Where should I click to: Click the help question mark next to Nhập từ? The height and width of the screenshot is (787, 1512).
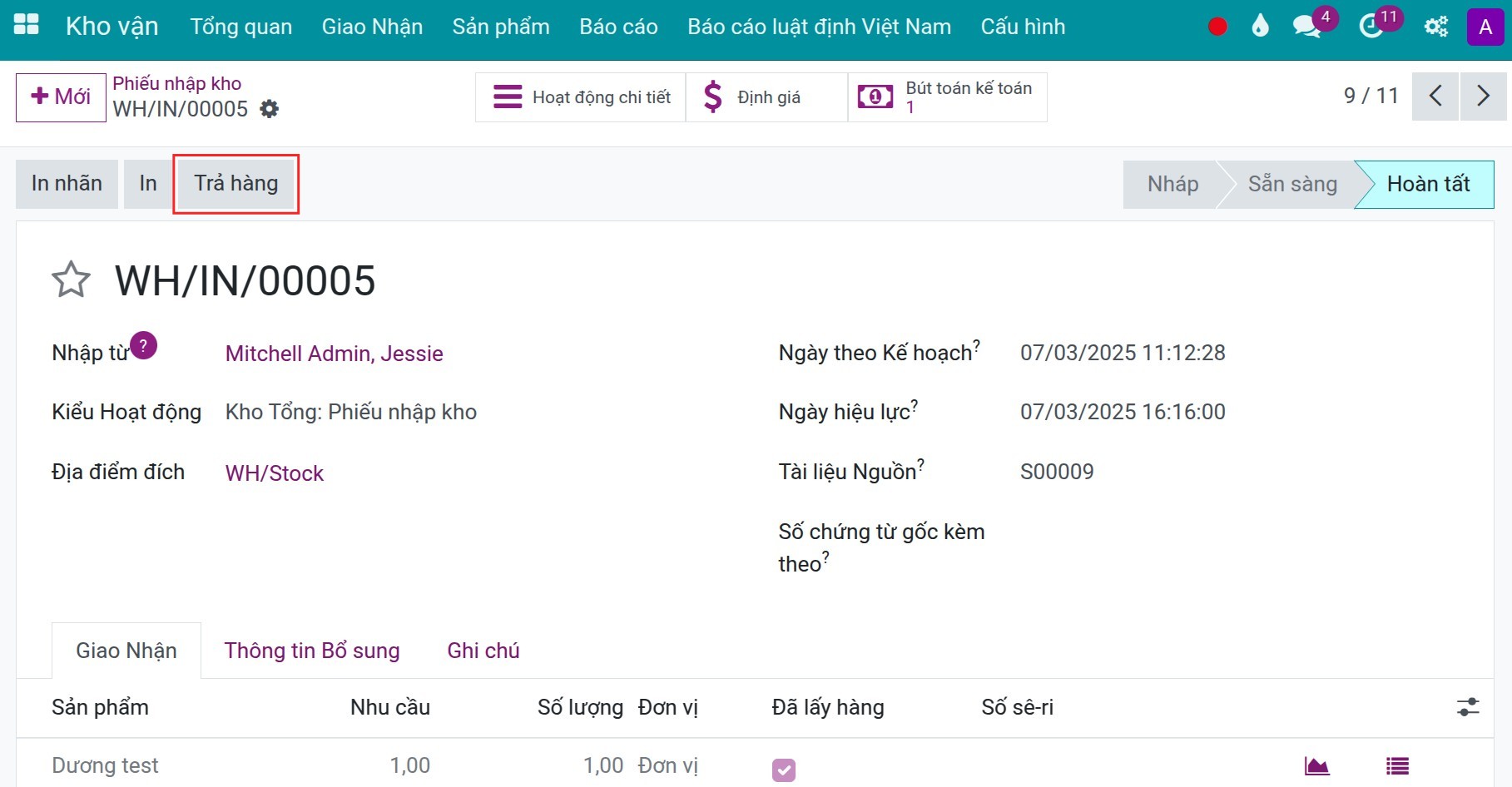pyautogui.click(x=143, y=345)
